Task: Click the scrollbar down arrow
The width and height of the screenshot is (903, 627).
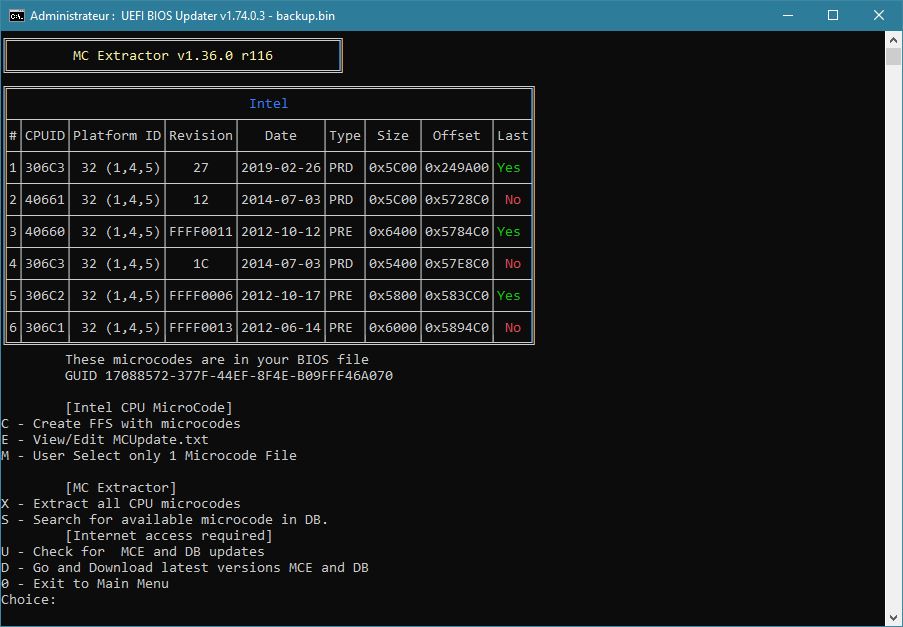Action: 893,619
